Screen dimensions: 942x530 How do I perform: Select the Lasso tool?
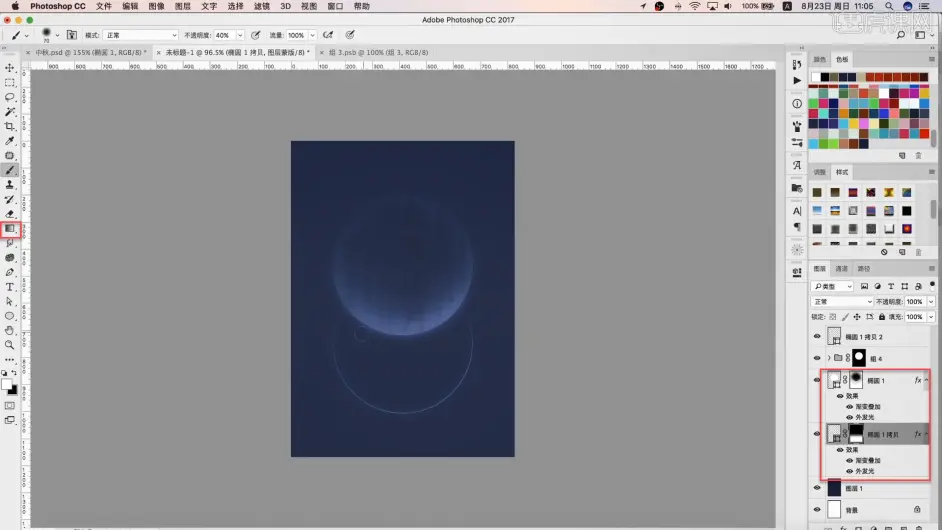tap(10, 97)
